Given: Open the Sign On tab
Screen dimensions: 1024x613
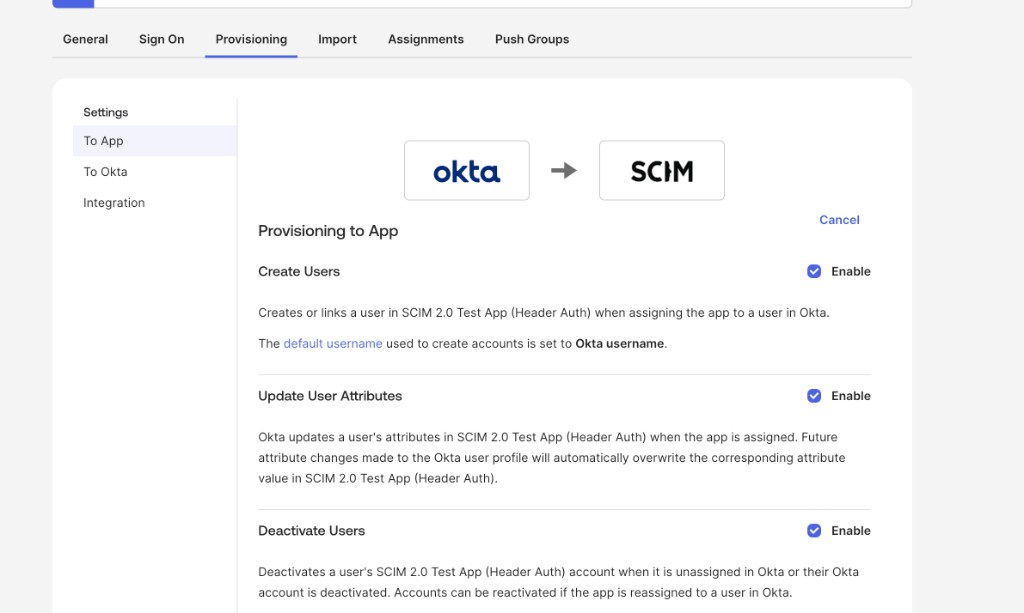Looking at the screenshot, I should [x=161, y=39].
